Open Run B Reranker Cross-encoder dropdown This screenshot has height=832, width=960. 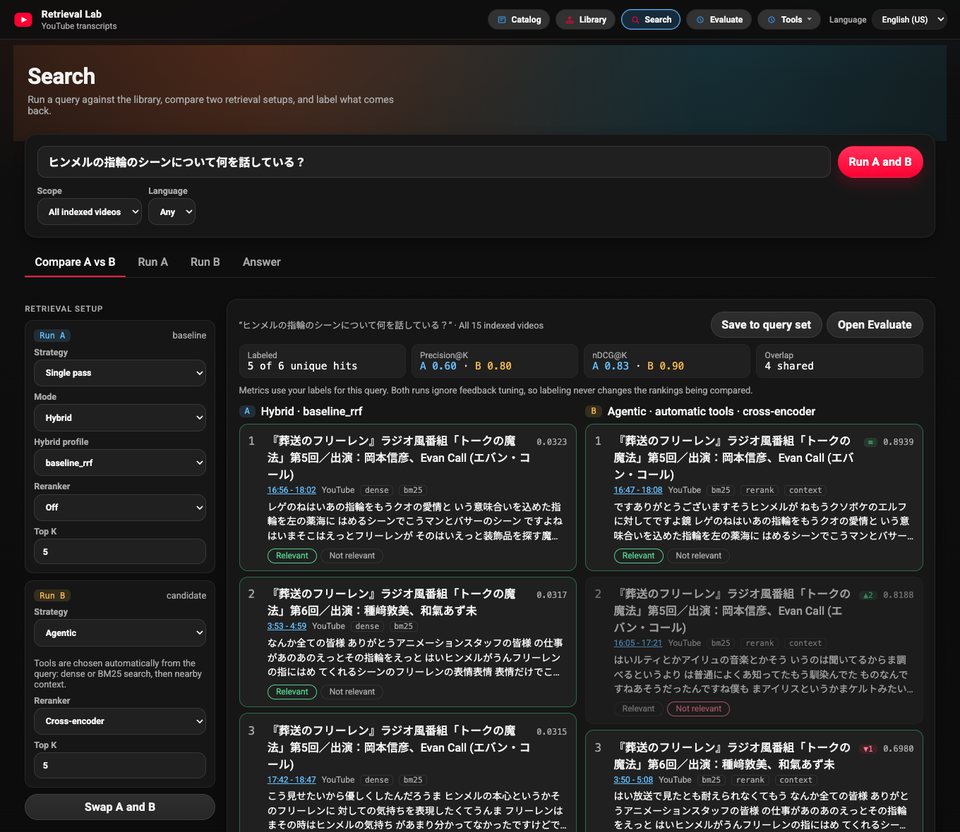120,721
